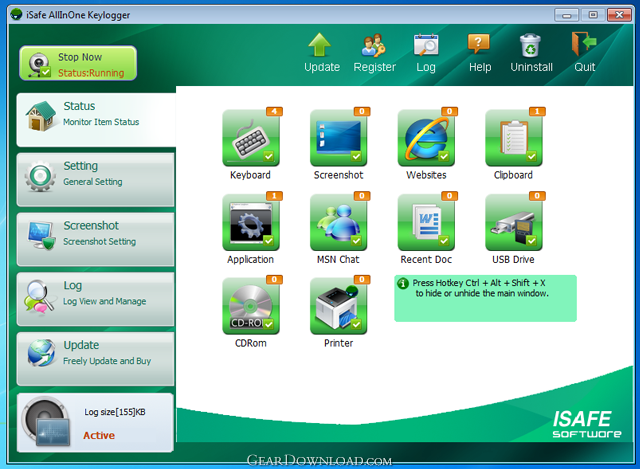Minimize the iSafe AllInOne Keylogger window

(x=566, y=15)
